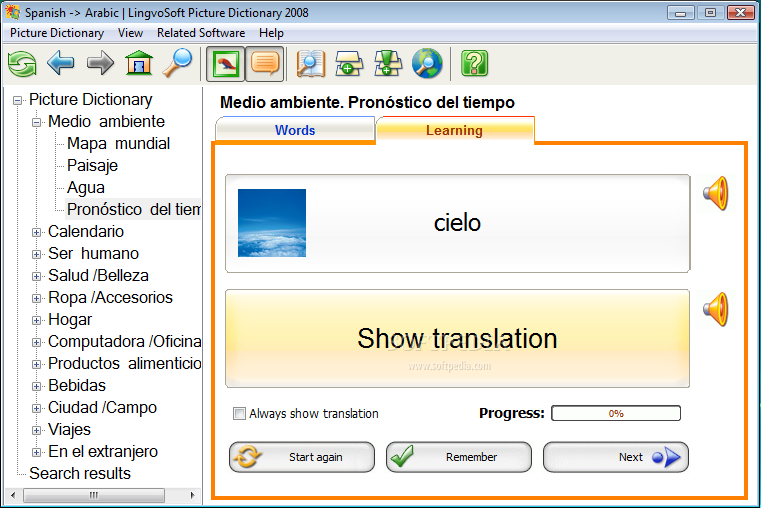Click the tree scrollbar left arrow
The width and height of the screenshot is (761, 508).
(13, 495)
